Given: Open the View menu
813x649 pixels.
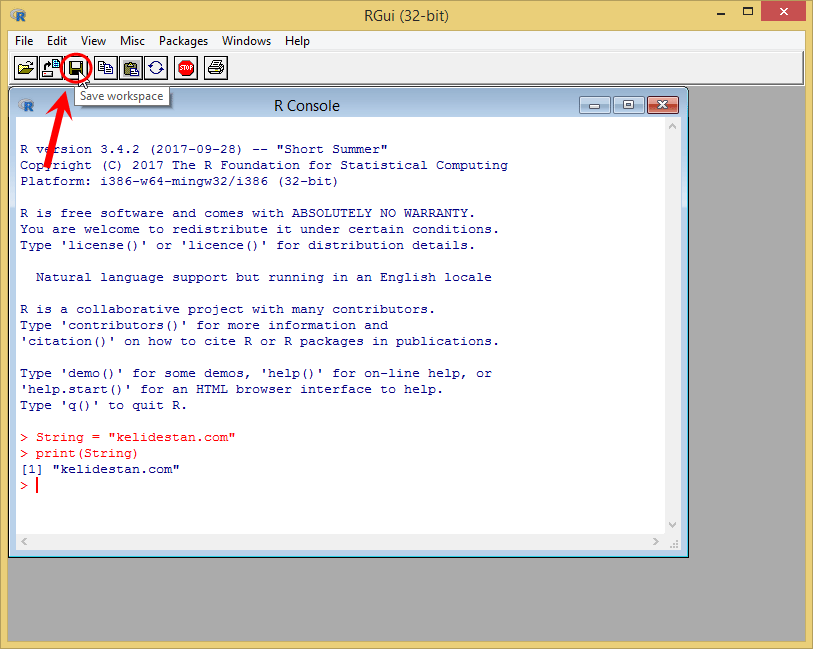Looking at the screenshot, I should coord(93,41).
